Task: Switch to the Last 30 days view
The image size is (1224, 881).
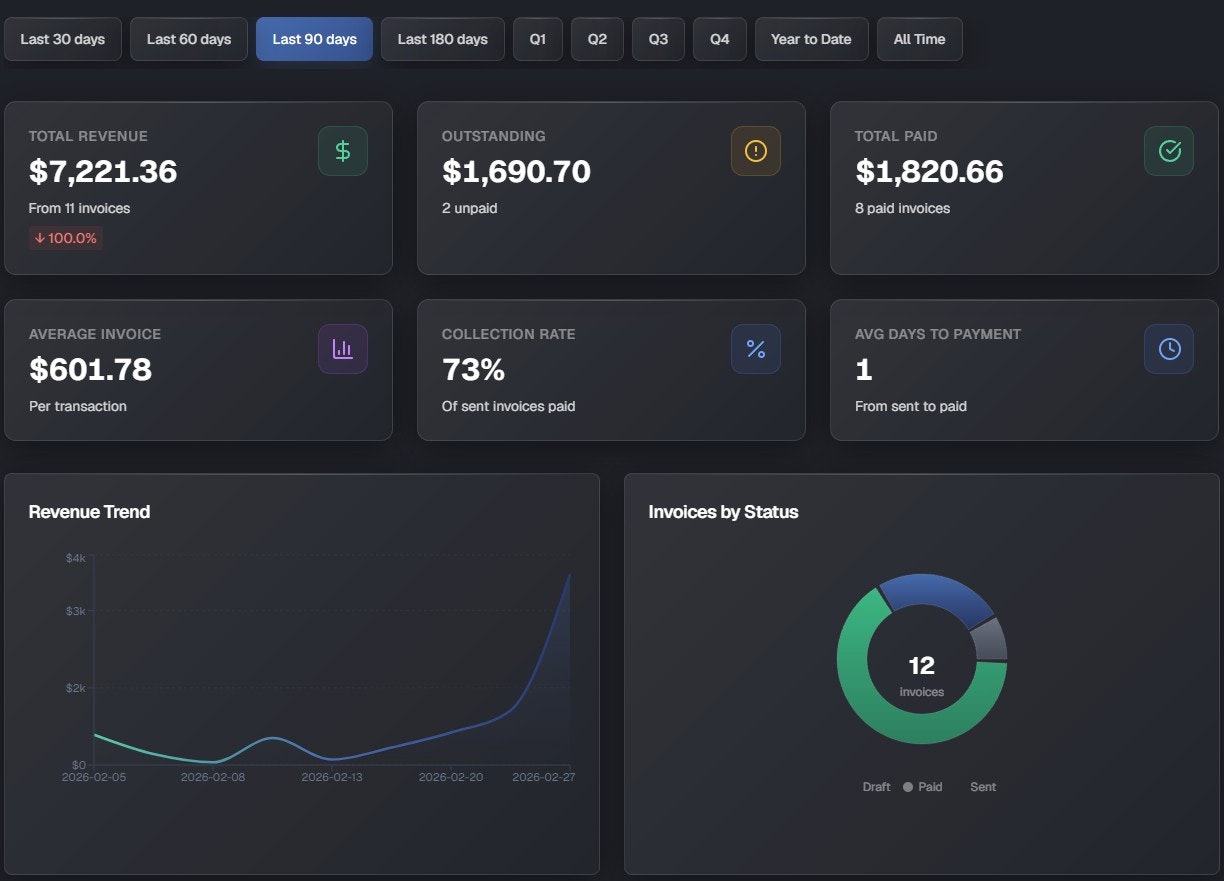Action: point(62,38)
